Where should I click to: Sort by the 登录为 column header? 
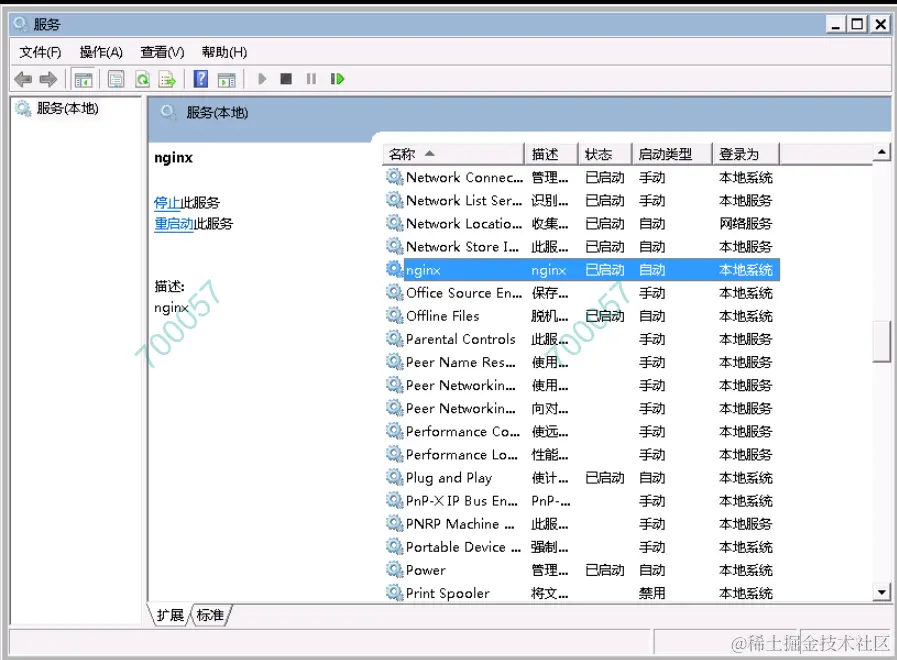pos(746,154)
